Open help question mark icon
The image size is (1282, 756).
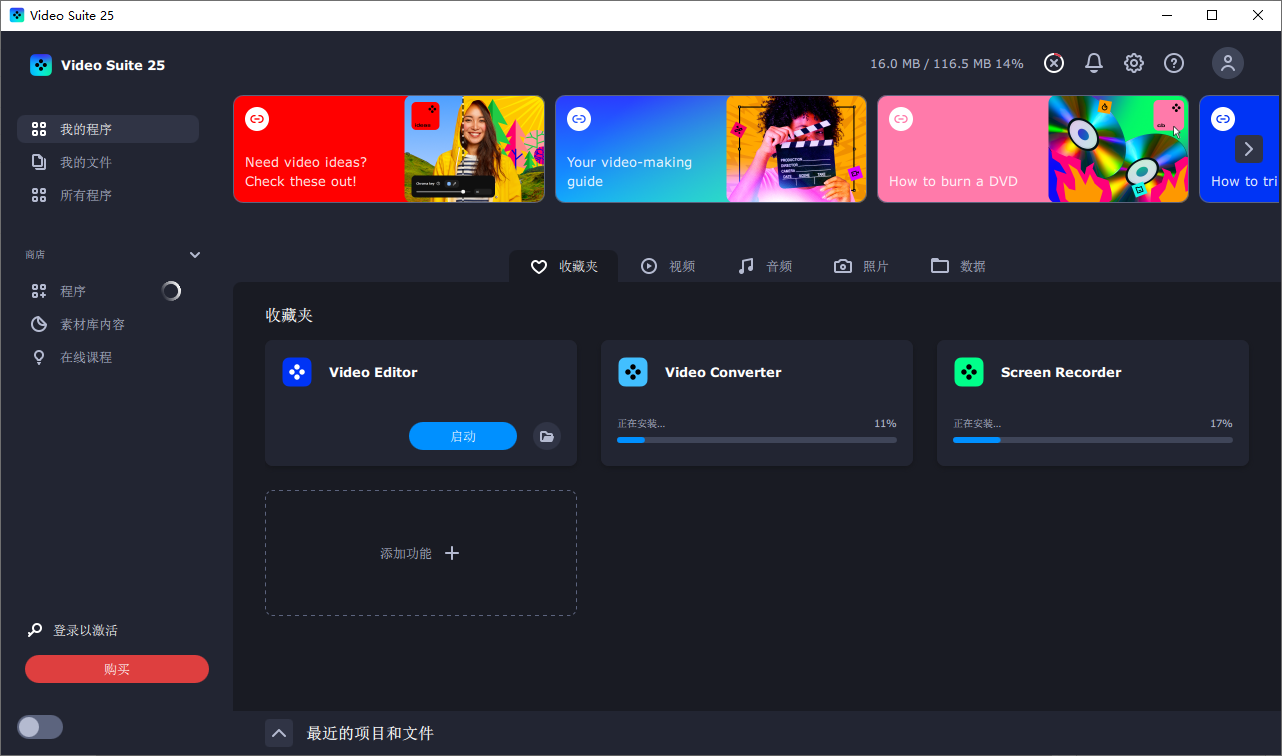pos(1174,63)
